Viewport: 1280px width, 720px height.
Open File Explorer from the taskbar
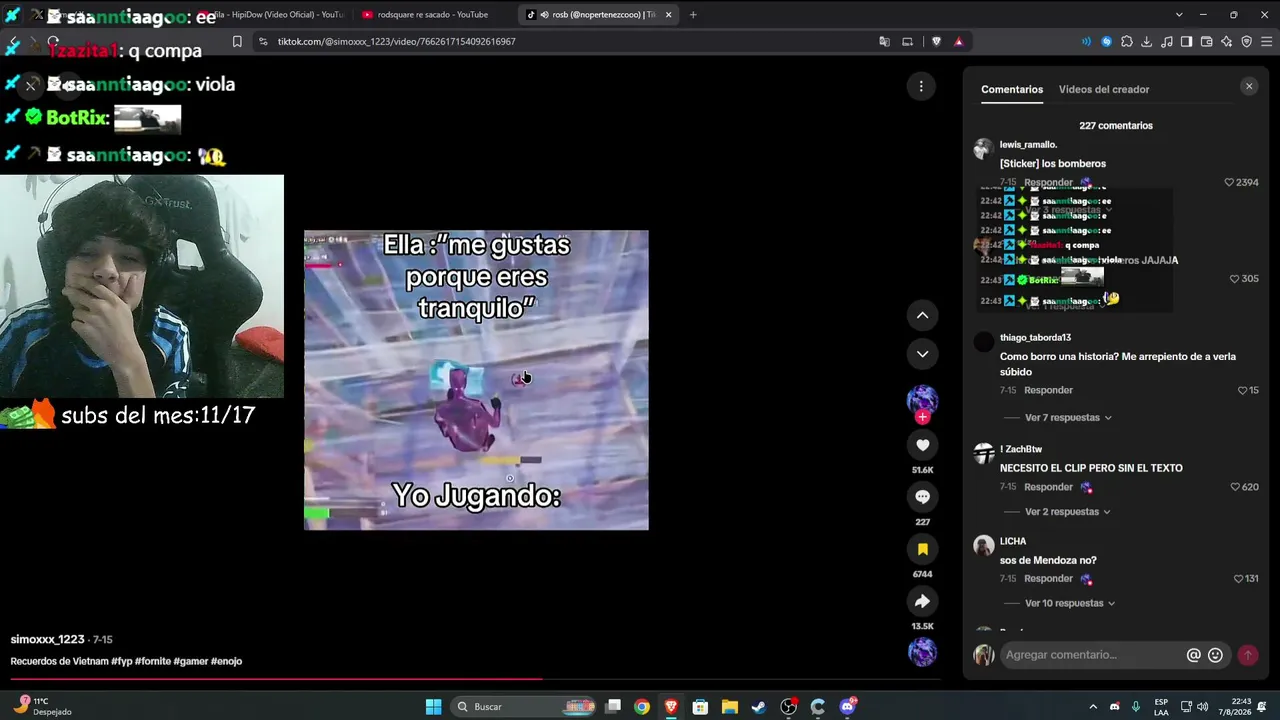[730, 707]
